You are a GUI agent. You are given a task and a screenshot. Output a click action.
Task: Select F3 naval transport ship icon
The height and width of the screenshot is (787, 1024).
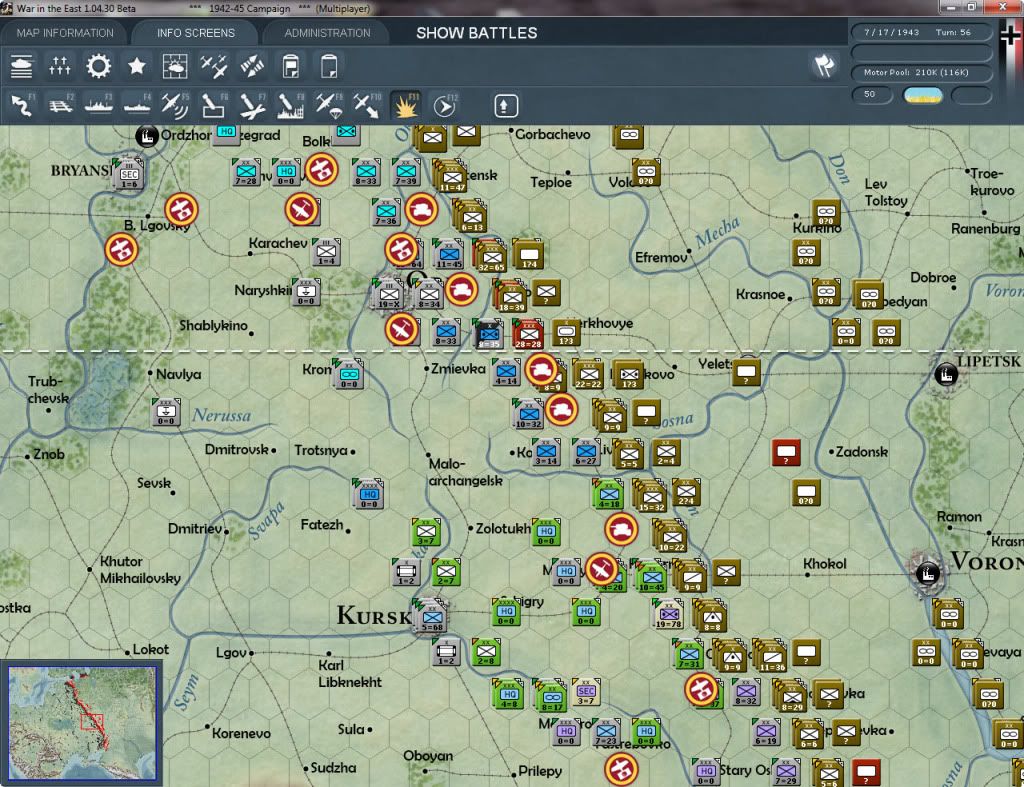(x=99, y=106)
